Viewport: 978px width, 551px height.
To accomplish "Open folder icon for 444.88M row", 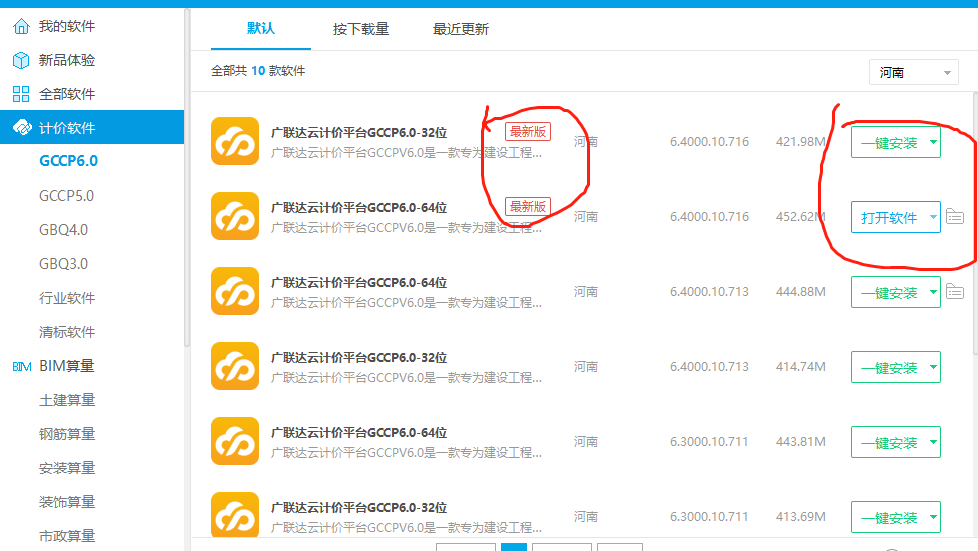I will click(955, 291).
